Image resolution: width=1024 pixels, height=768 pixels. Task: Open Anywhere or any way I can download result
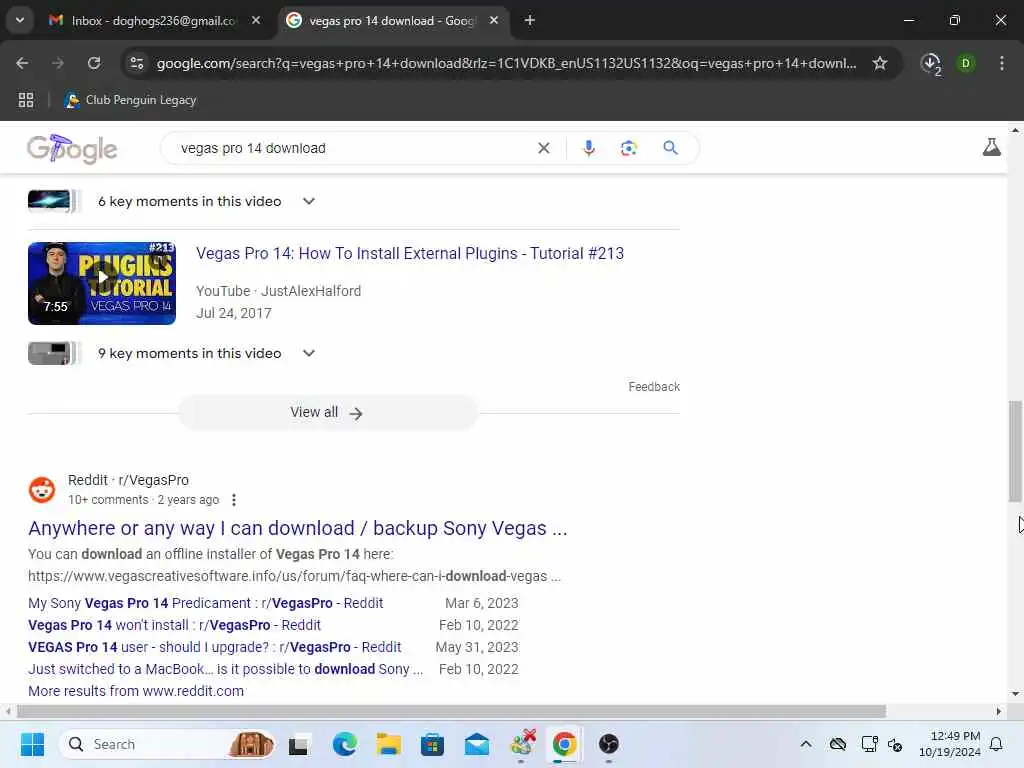pyautogui.click(x=297, y=528)
